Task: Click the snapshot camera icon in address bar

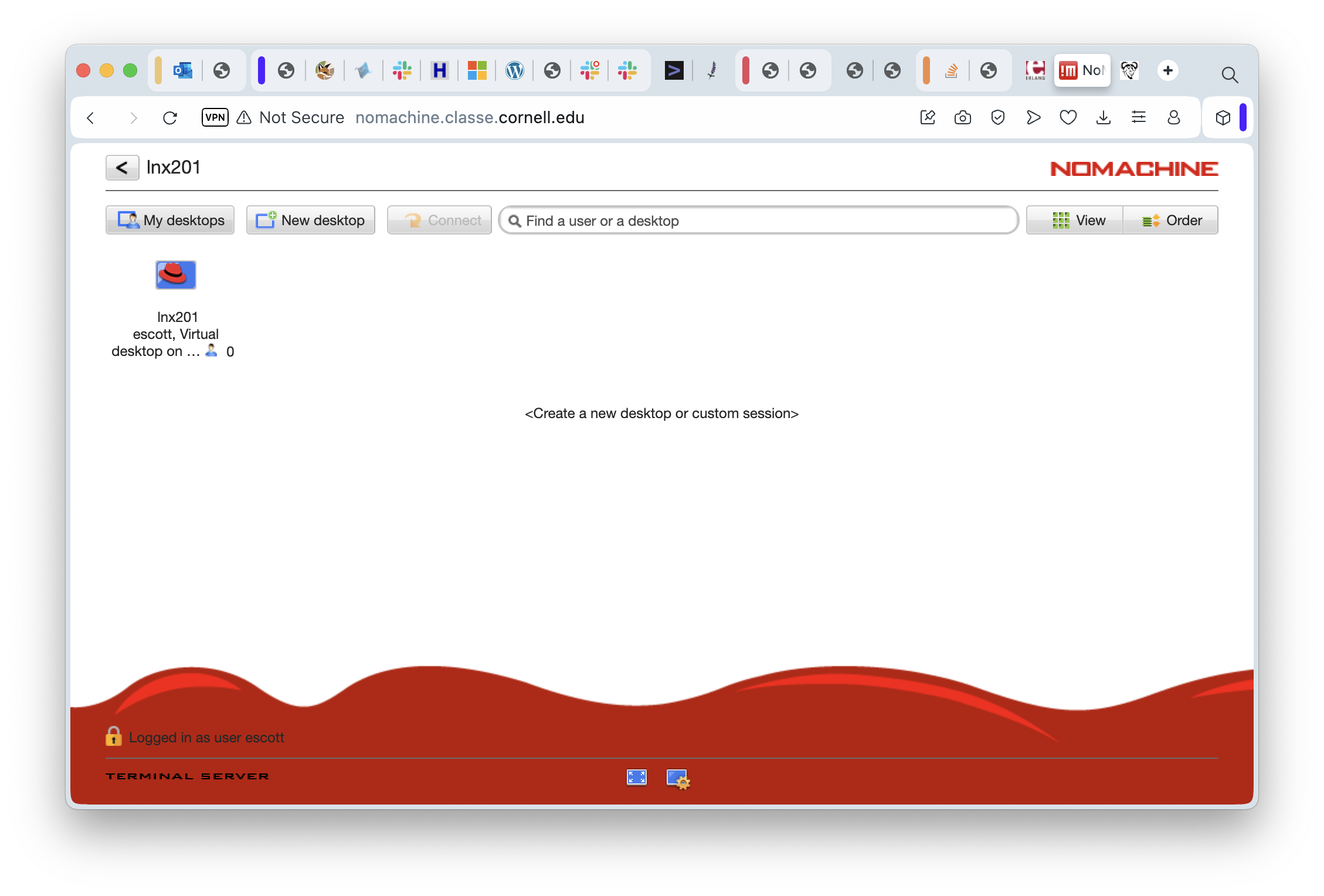Action: pos(962,118)
